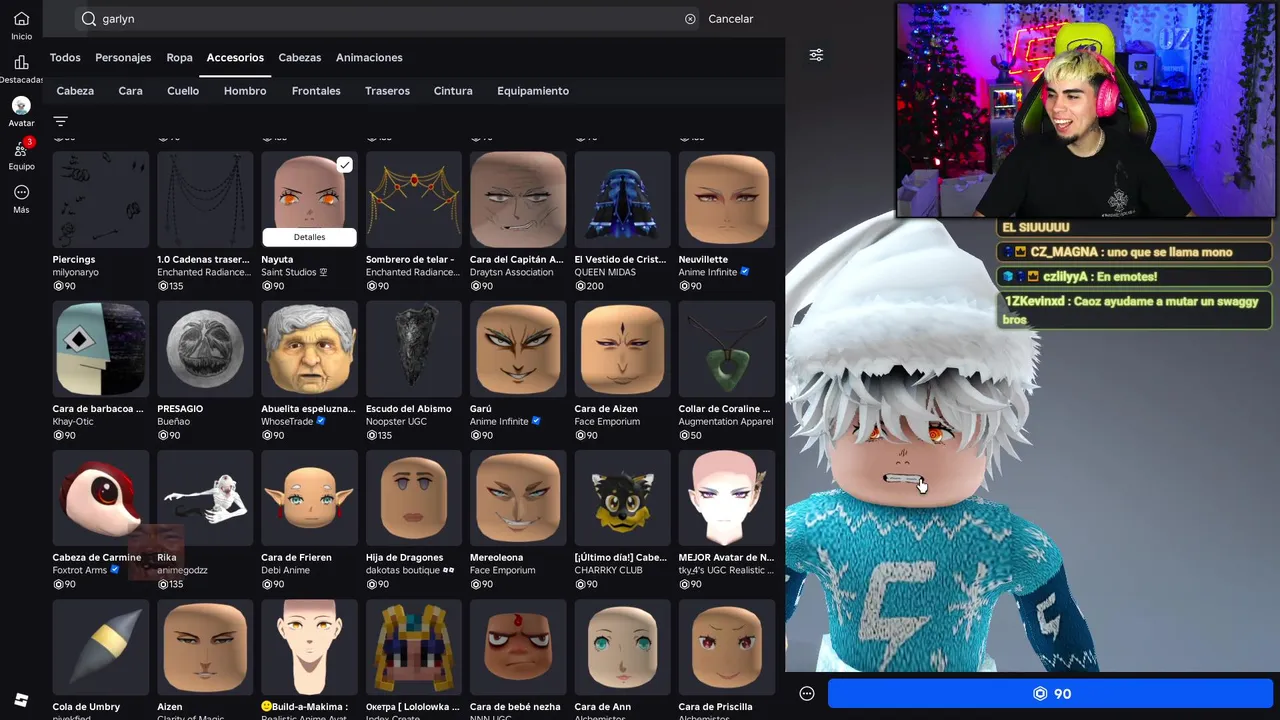Buy items for 90 Robux button
1280x720 pixels.
(x=1050, y=694)
